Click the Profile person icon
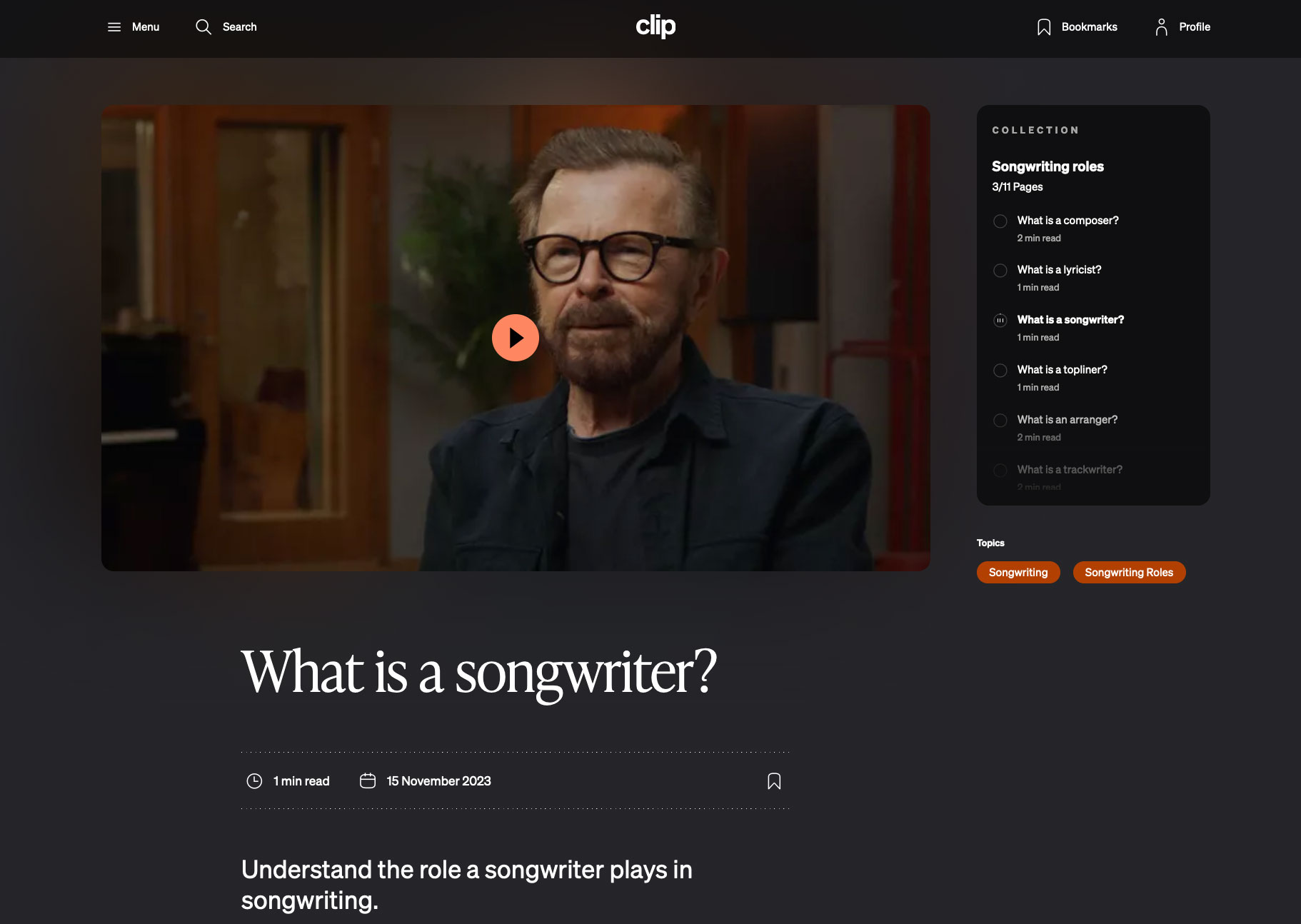1301x924 pixels. tap(1162, 27)
